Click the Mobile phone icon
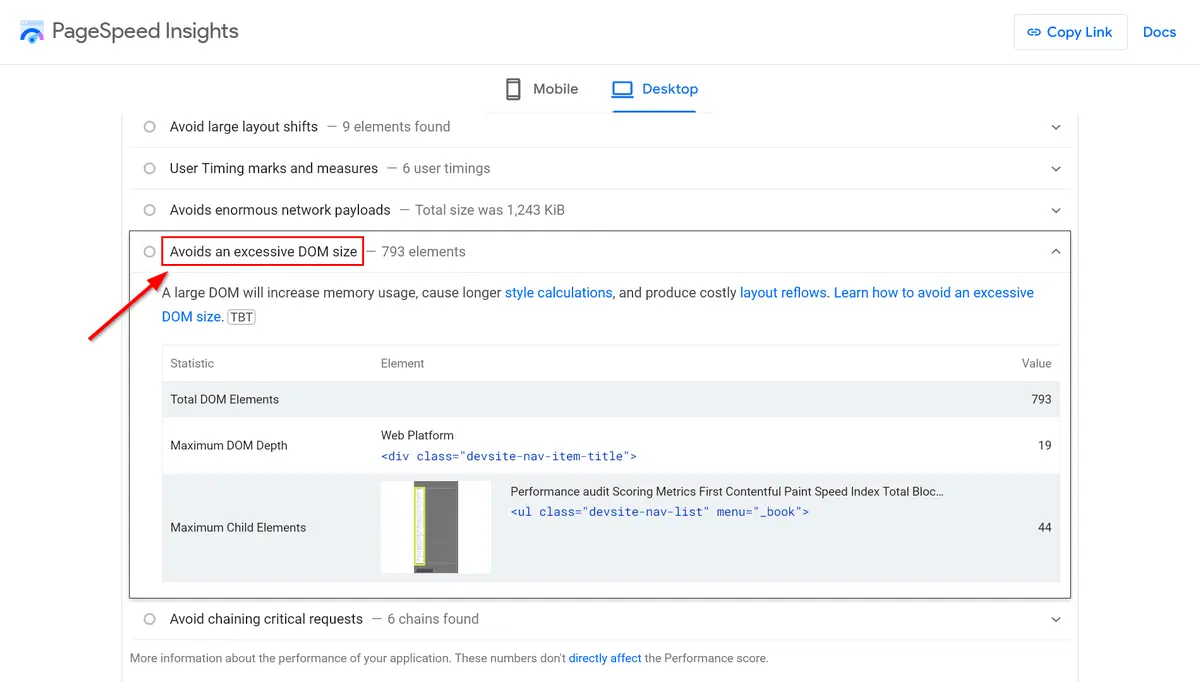Viewport: 1200px width, 682px height. click(x=513, y=89)
